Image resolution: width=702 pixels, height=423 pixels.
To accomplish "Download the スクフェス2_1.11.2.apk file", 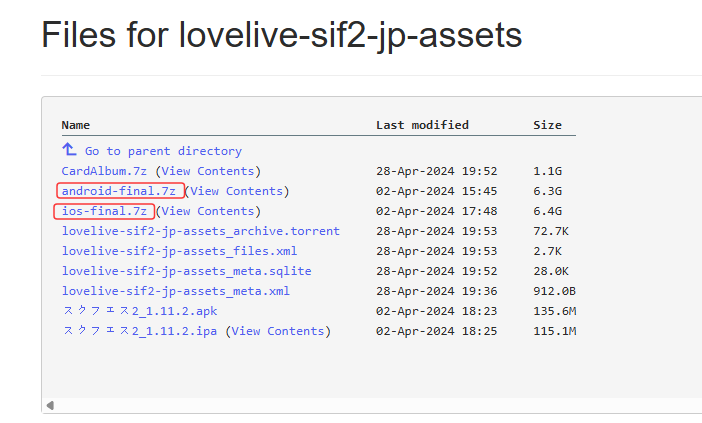I will click(140, 311).
